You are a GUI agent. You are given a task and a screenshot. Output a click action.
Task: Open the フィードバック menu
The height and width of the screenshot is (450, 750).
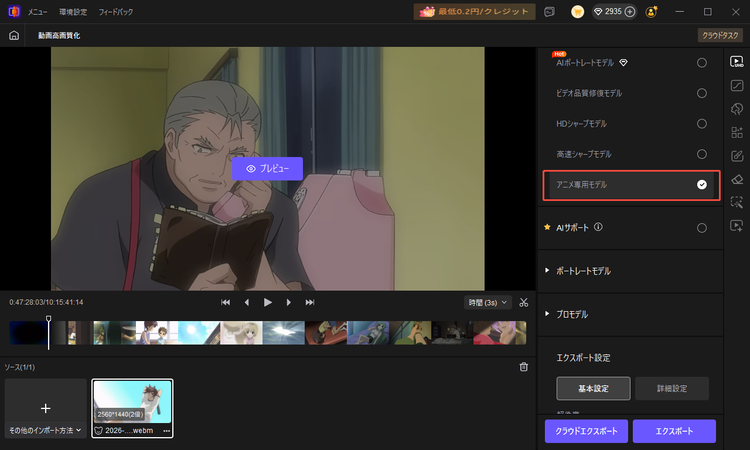(116, 12)
